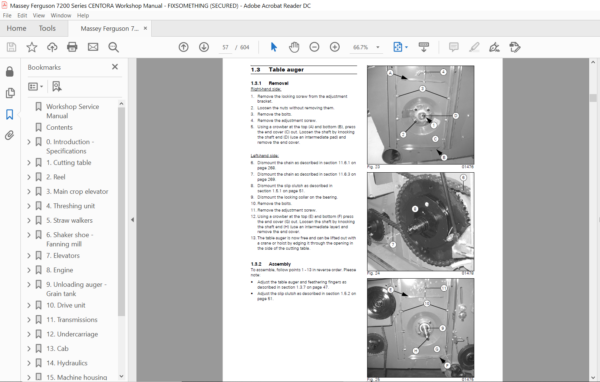
Task: Collapse navigation pane with left arrow
Action: point(132,220)
